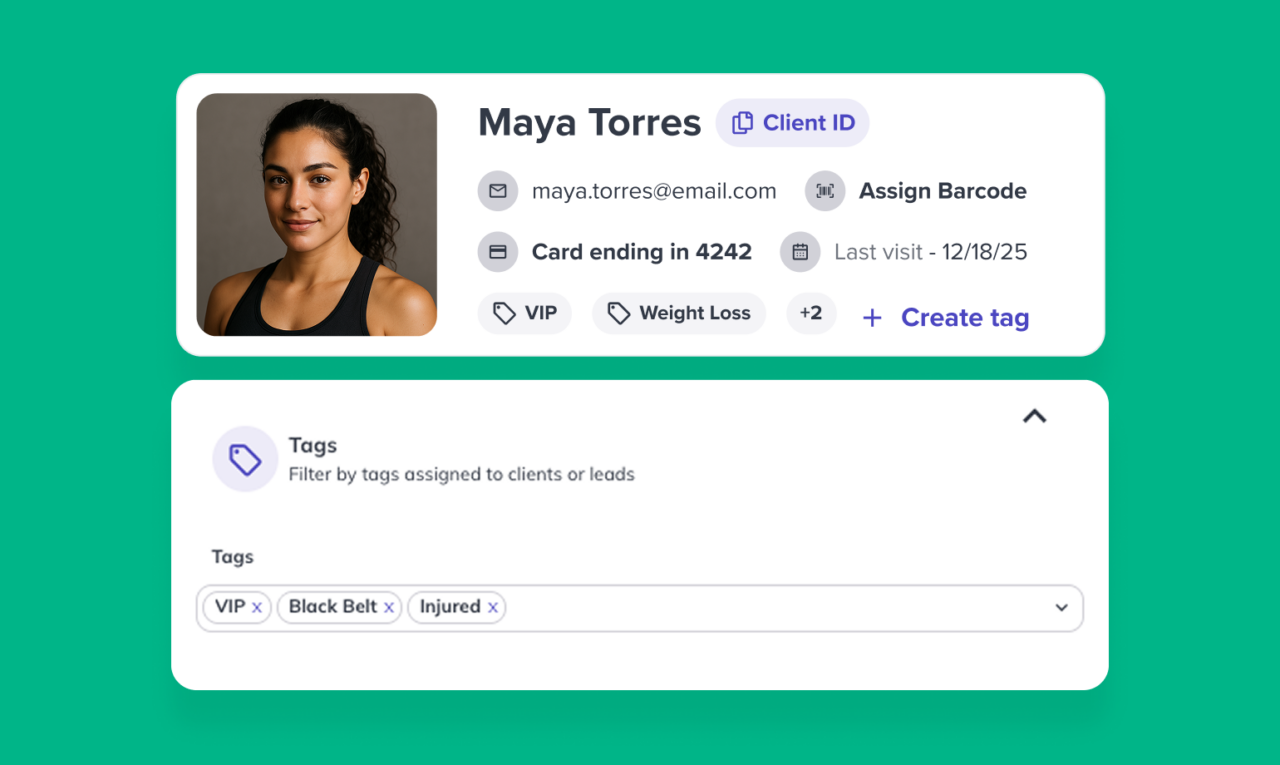1280x765 pixels.
Task: Collapse the Tags section with chevron
Action: 1034,416
